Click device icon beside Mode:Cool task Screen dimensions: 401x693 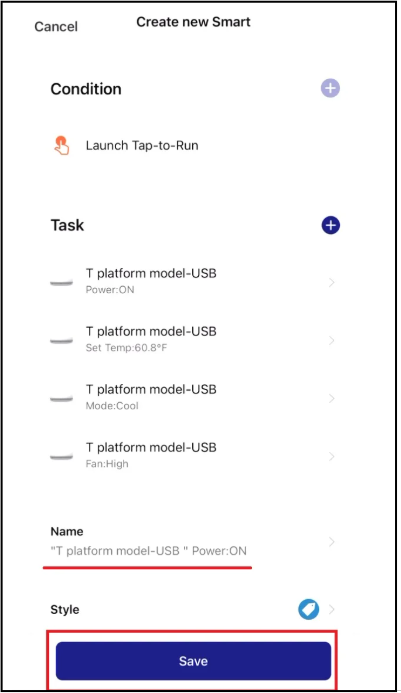click(61, 398)
